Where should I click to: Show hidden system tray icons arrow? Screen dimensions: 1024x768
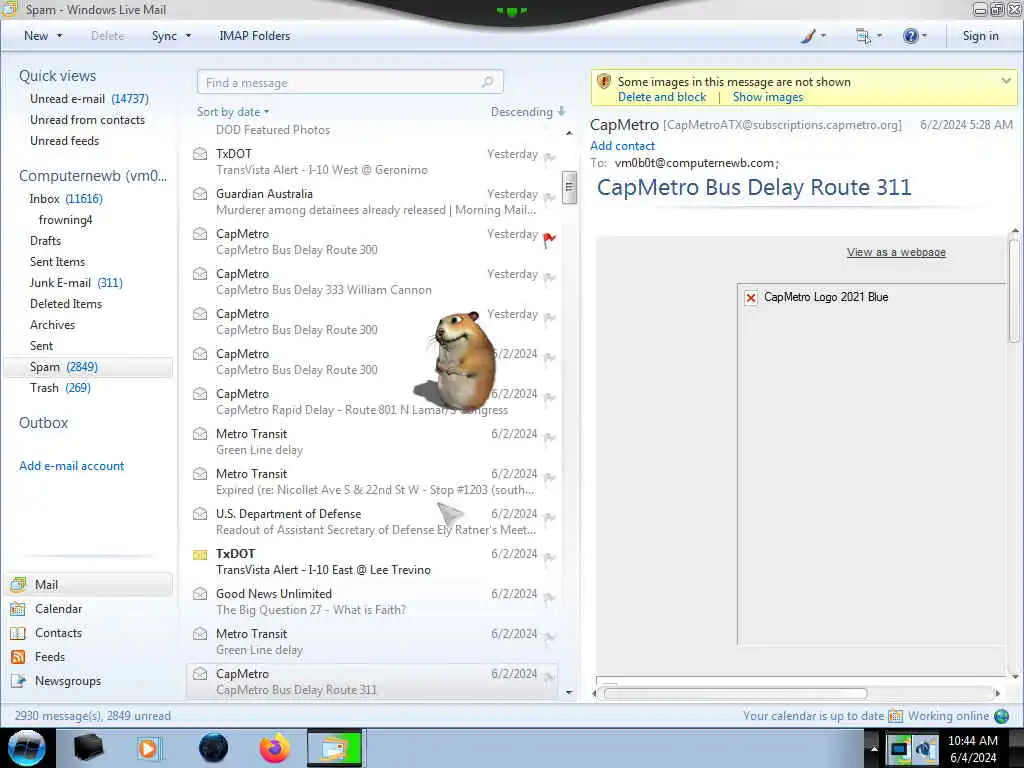(x=874, y=748)
